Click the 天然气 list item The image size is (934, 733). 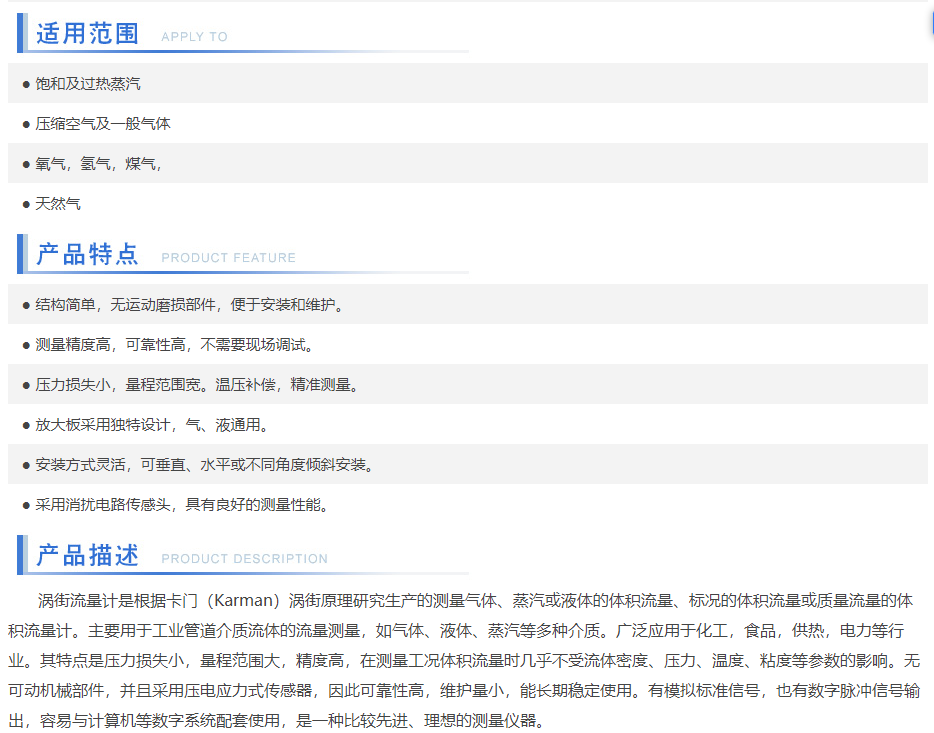coord(58,204)
